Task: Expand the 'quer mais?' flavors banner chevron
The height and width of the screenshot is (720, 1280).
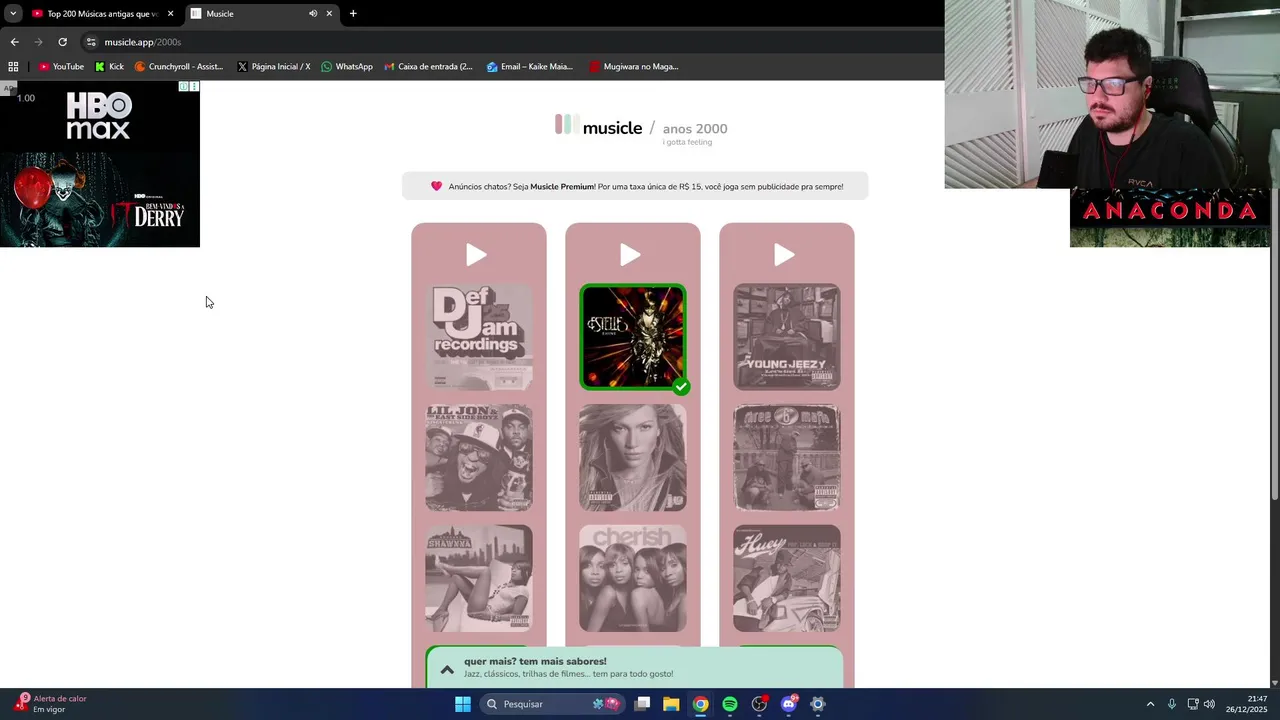Action: [447, 669]
